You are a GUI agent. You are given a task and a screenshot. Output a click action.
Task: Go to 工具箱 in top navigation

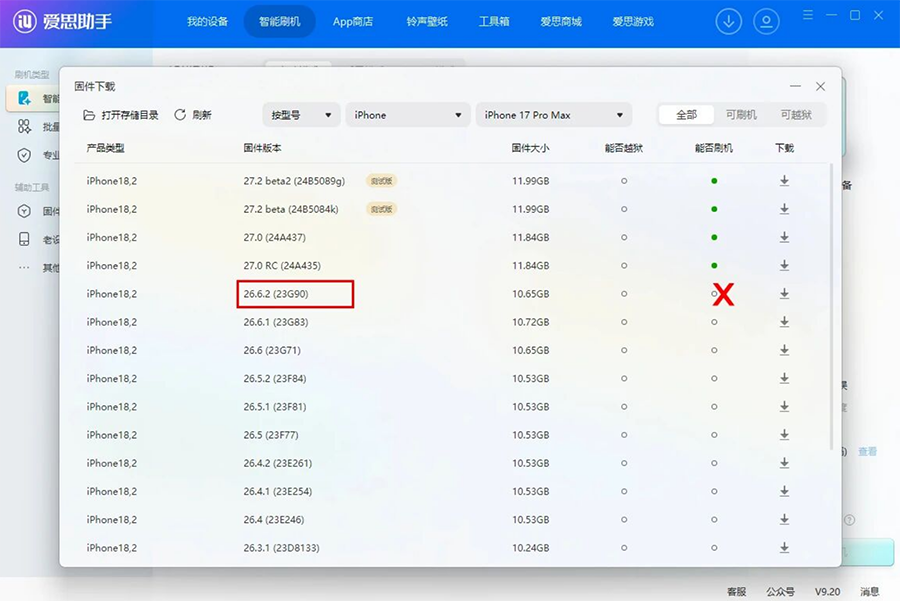[x=494, y=22]
